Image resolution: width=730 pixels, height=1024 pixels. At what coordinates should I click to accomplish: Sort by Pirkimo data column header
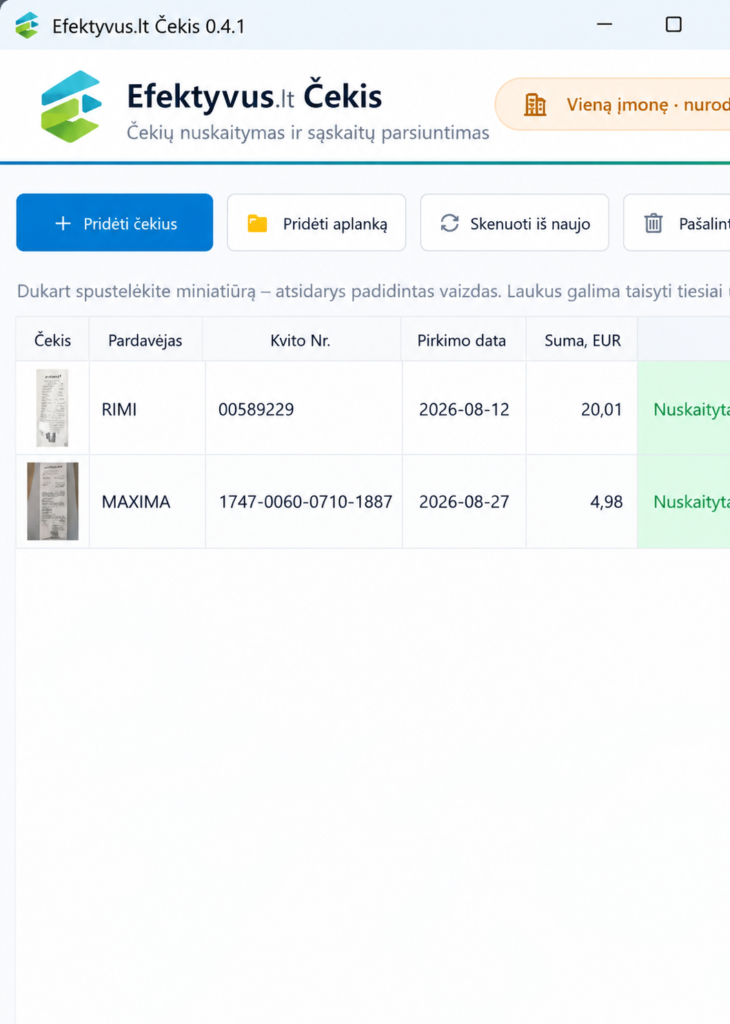tap(462, 340)
